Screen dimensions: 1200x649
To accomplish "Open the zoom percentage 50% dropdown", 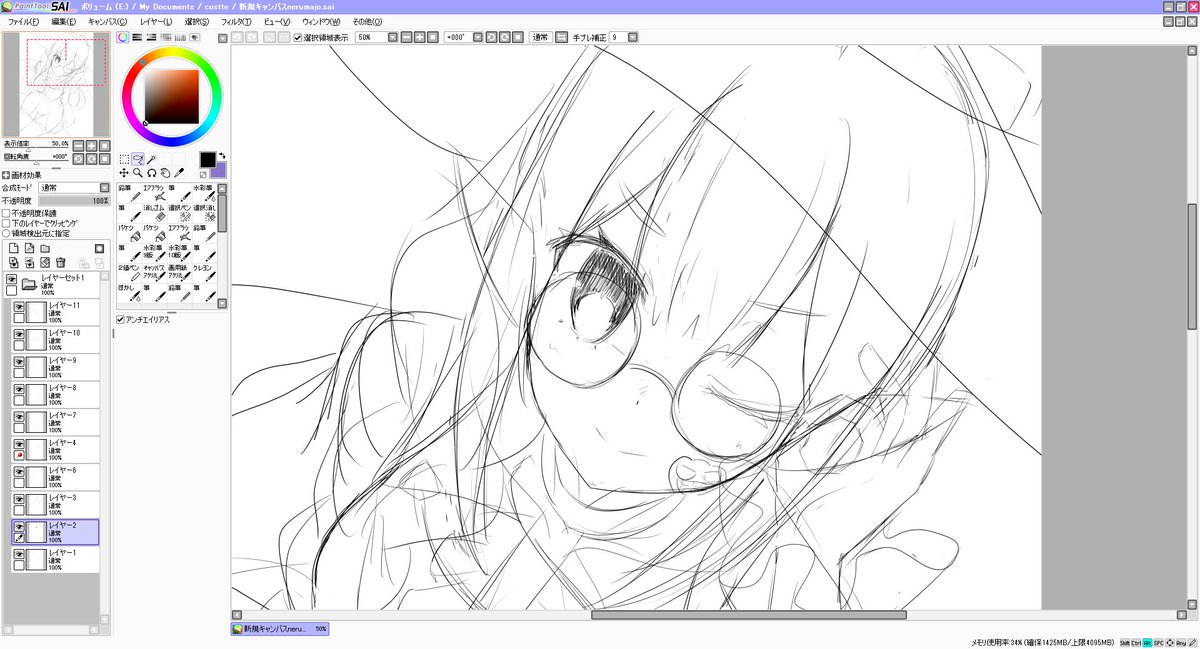I will tap(392, 37).
